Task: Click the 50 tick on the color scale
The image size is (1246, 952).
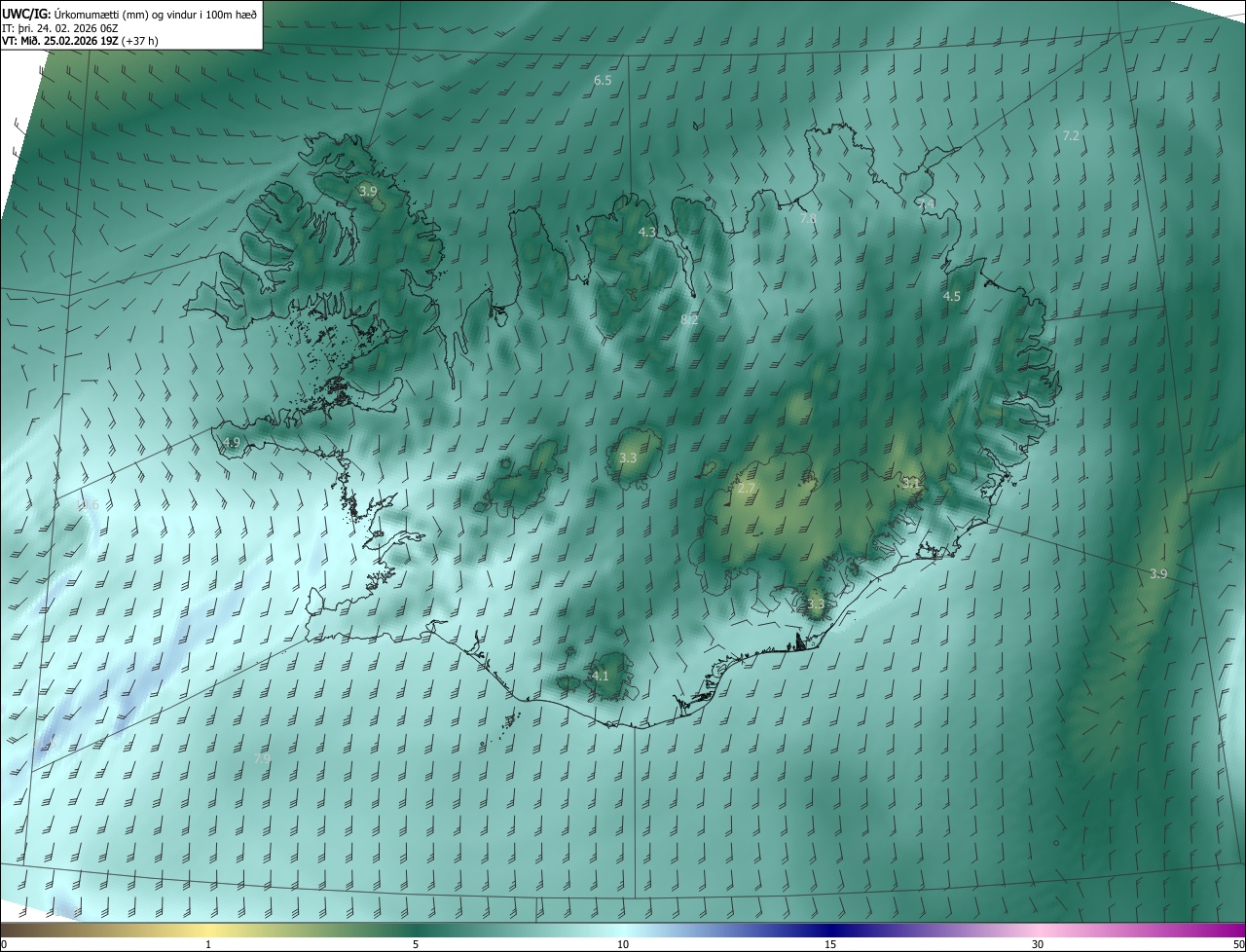Action: click(1238, 945)
